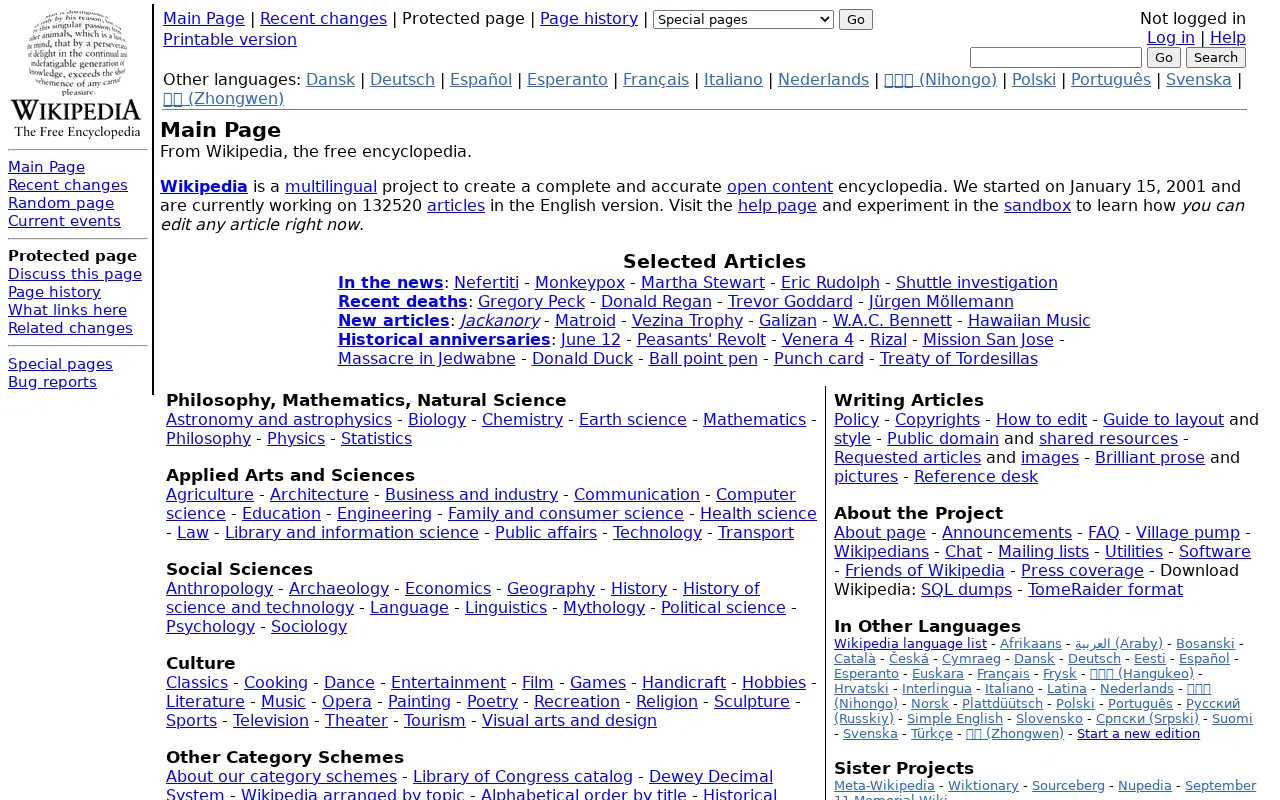Open the How to edit link
The image size is (1280, 800).
coord(1041,419)
